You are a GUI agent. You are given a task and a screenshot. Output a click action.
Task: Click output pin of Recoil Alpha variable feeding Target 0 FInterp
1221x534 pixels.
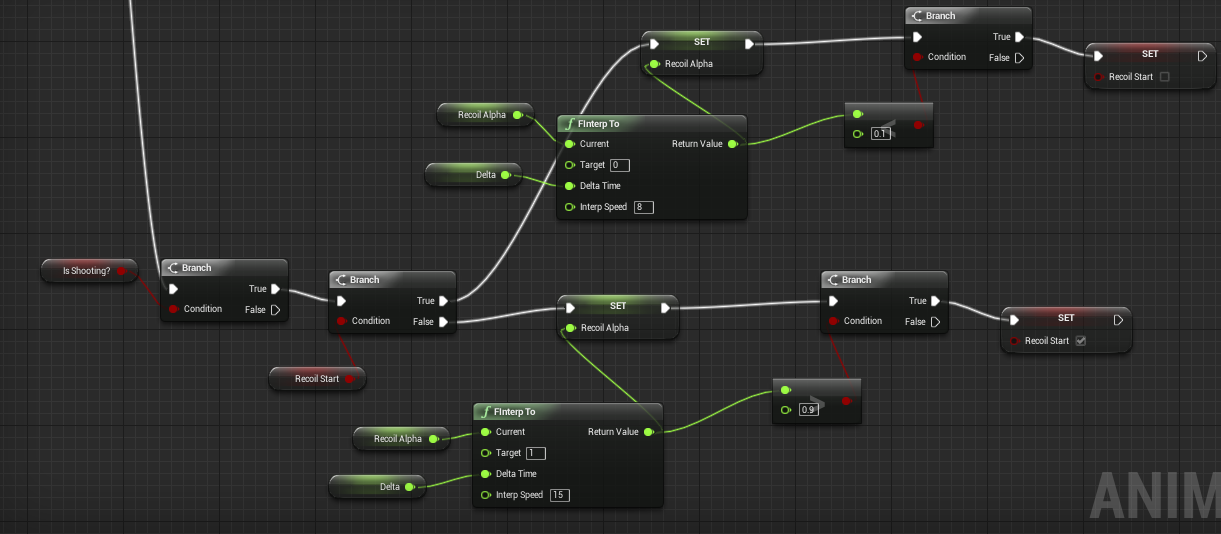(x=518, y=115)
